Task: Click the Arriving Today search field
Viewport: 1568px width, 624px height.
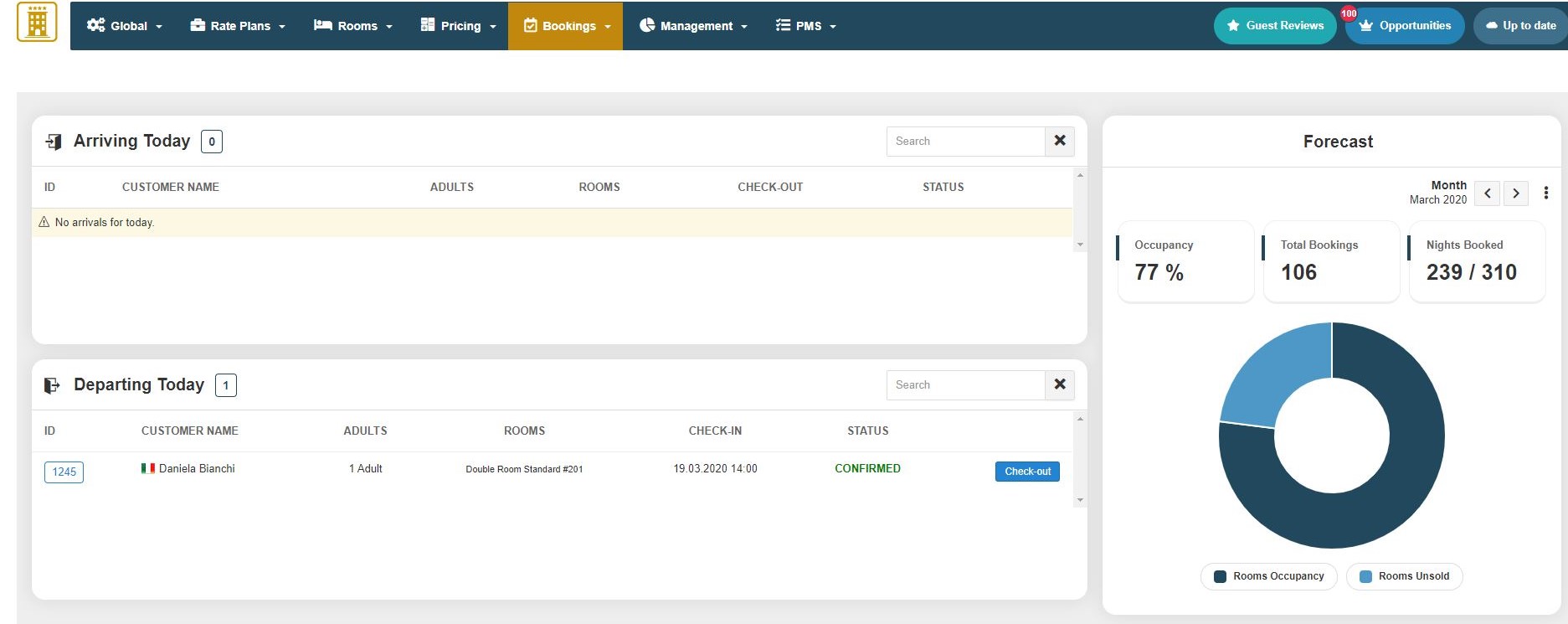Action: 965,142
